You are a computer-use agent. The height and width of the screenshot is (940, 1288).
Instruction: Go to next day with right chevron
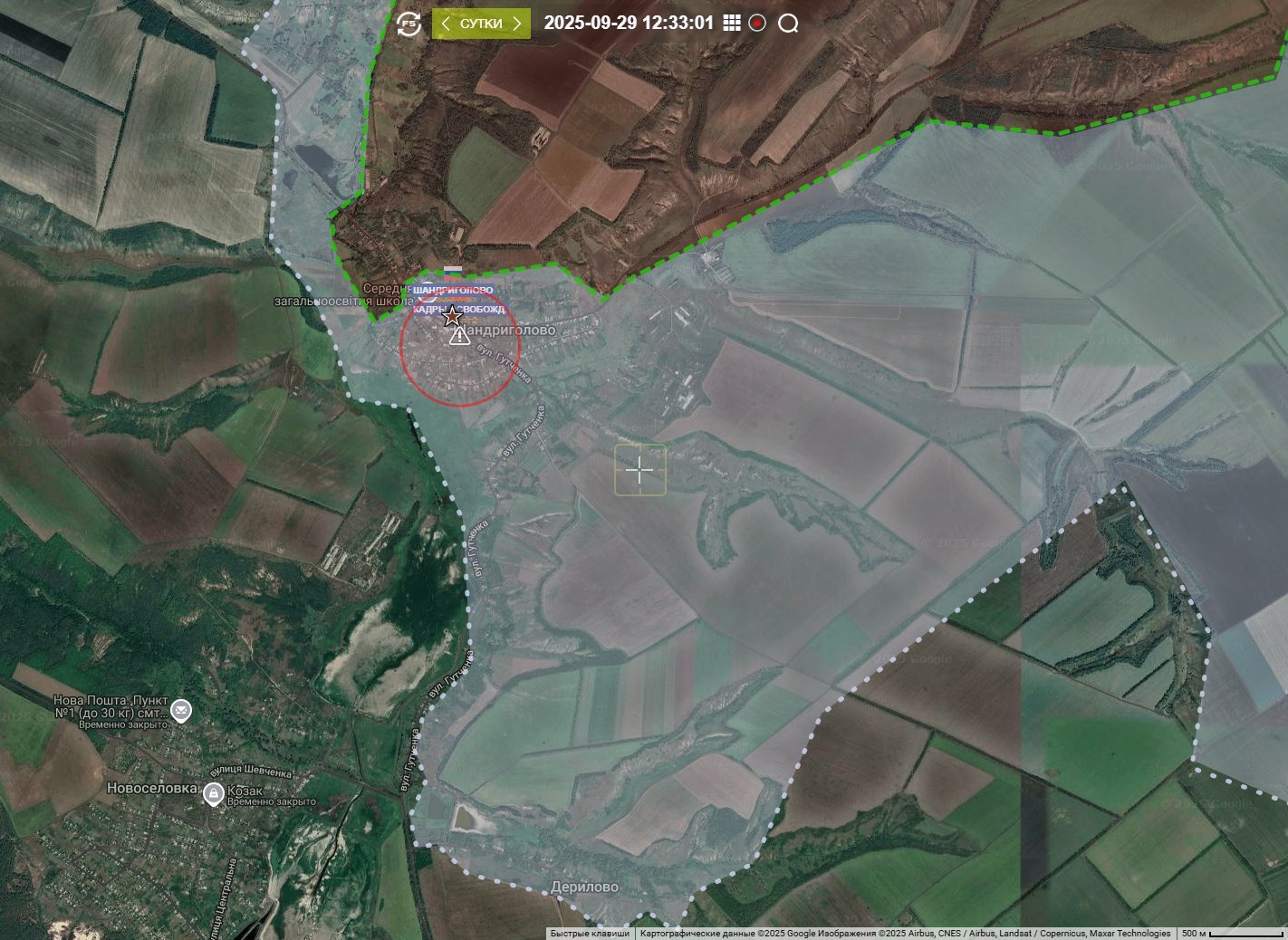(517, 24)
